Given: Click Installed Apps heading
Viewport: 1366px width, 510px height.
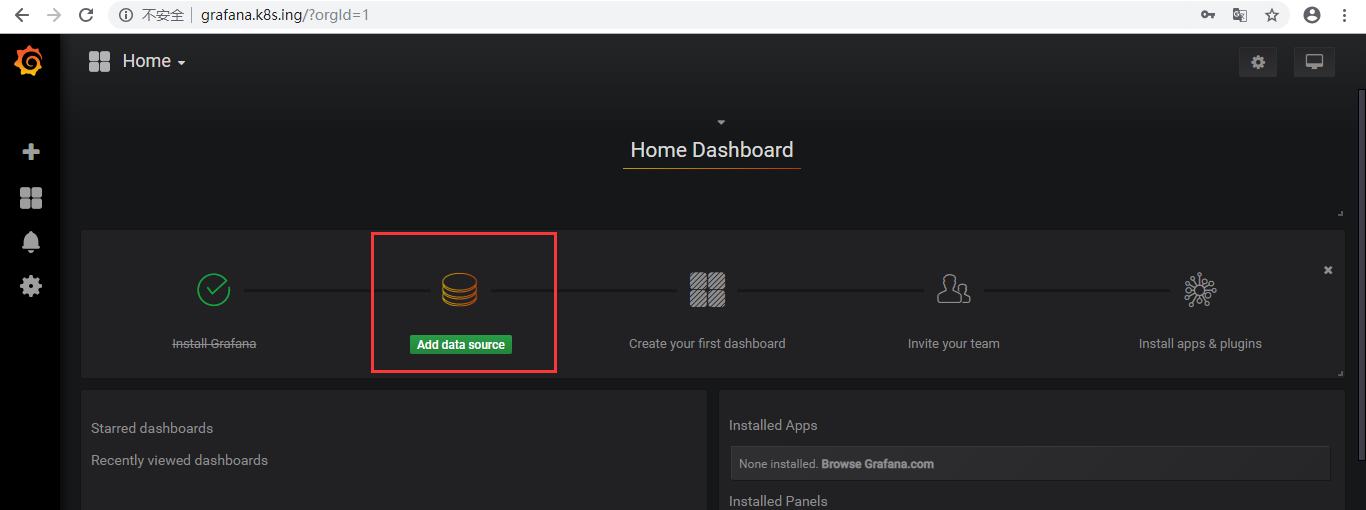Looking at the screenshot, I should (773, 425).
